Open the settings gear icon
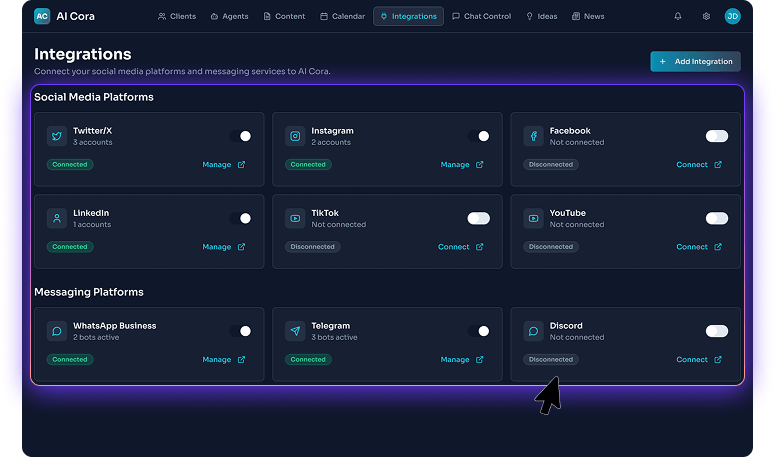 (706, 16)
